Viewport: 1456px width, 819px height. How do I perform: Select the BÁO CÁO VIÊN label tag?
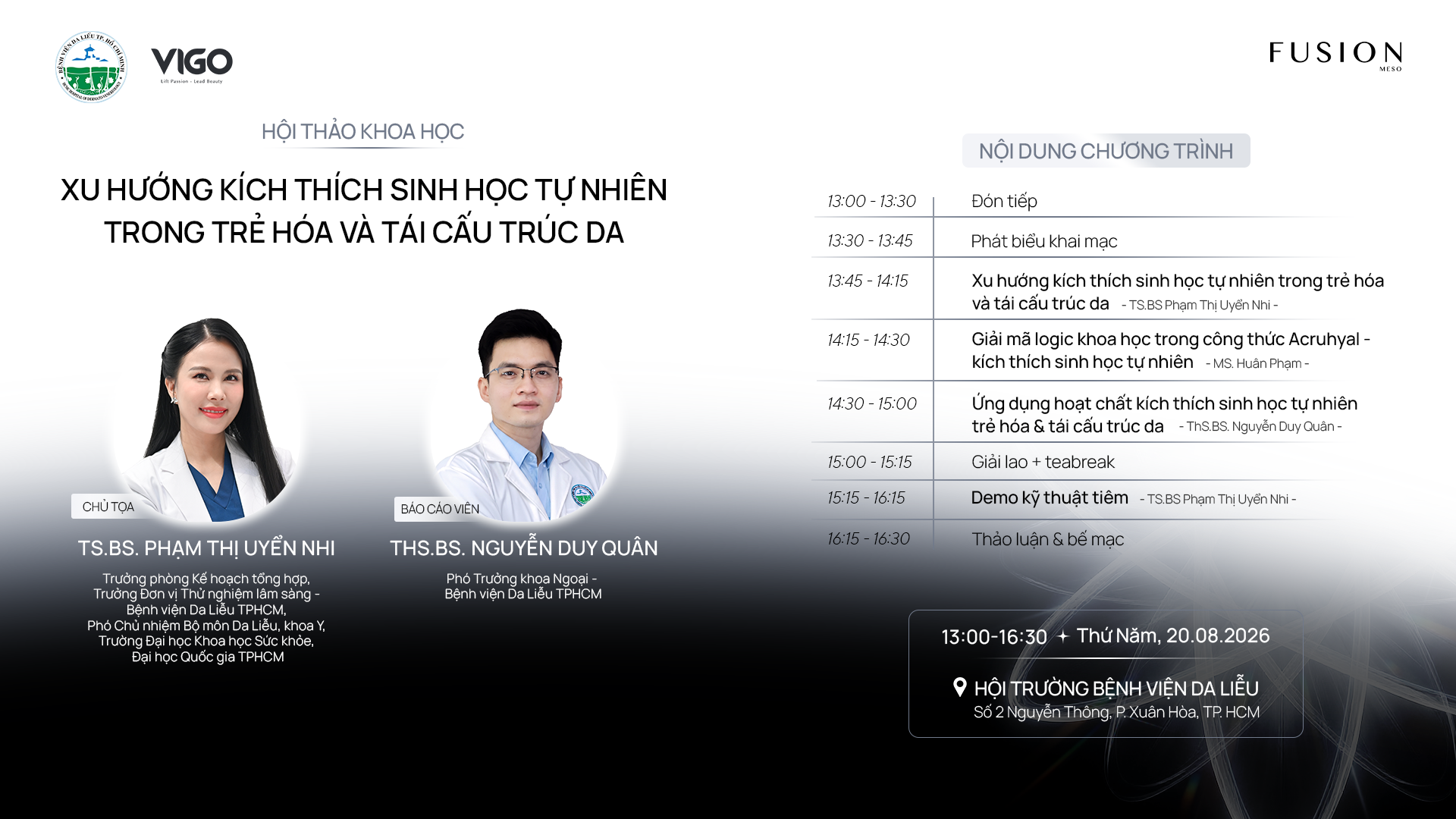click(440, 509)
